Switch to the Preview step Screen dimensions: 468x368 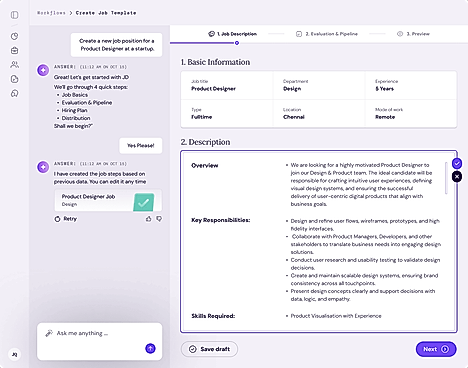[413, 34]
